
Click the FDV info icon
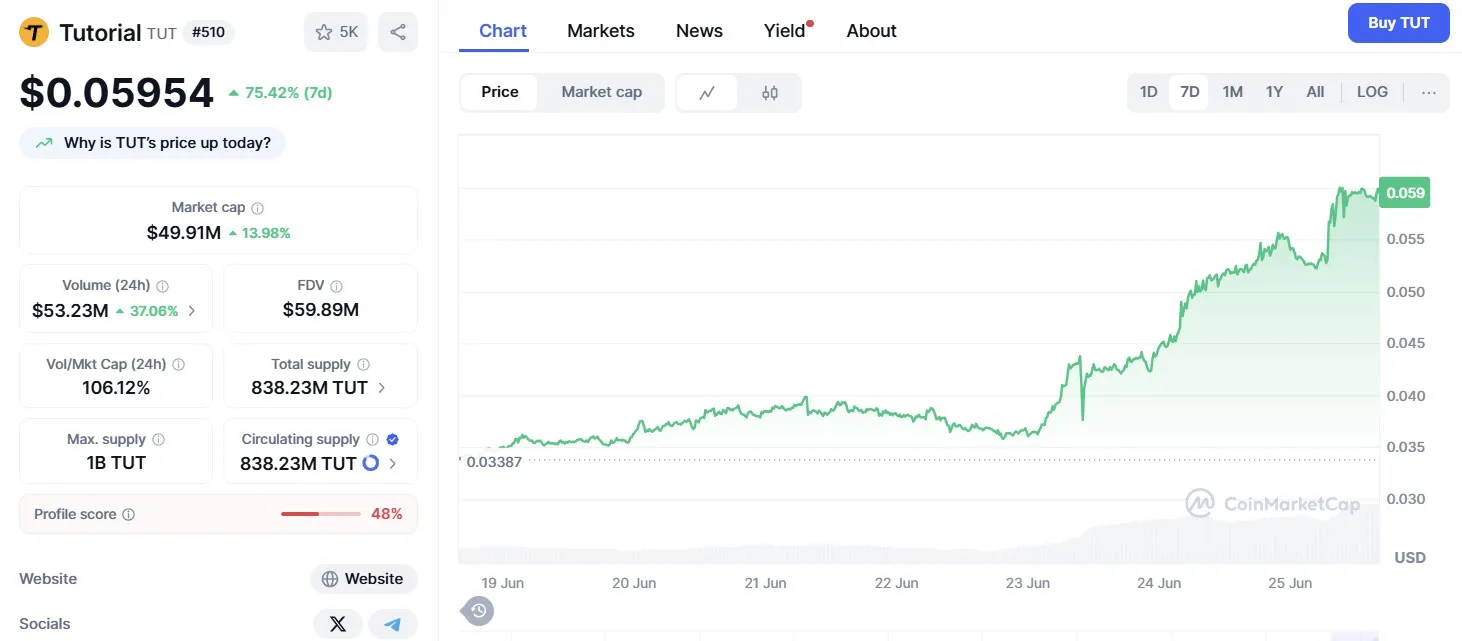(x=336, y=286)
